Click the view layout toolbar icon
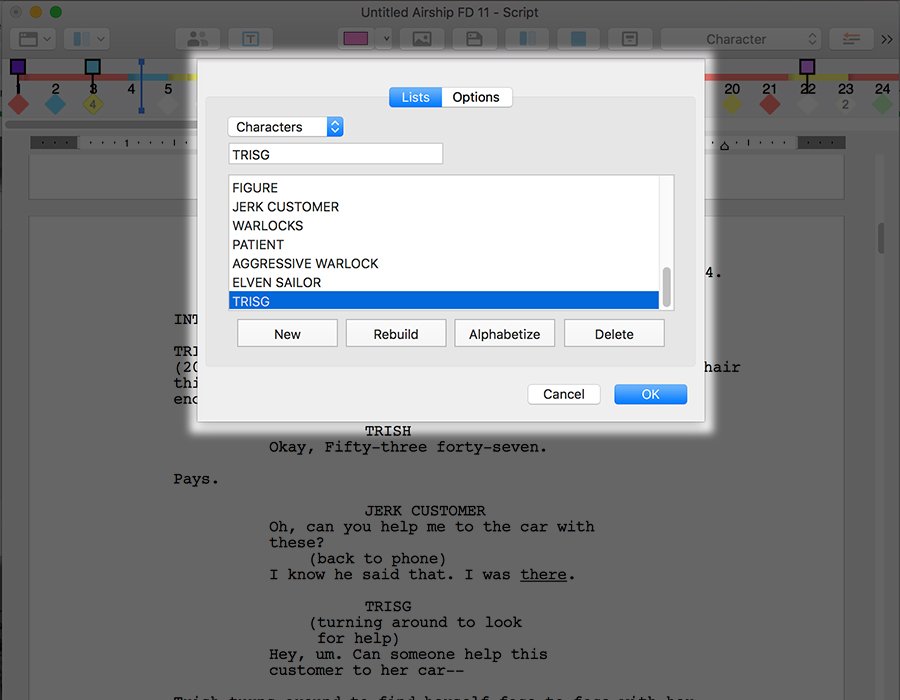 (x=36, y=39)
